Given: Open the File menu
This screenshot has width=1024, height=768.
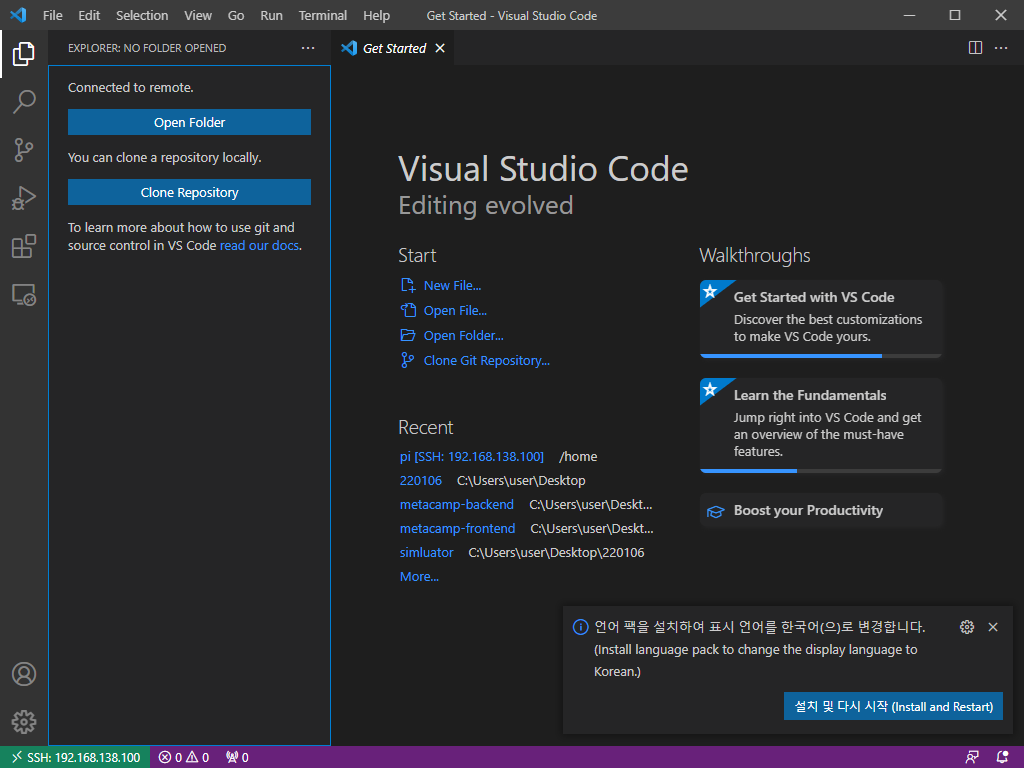Looking at the screenshot, I should (x=52, y=15).
